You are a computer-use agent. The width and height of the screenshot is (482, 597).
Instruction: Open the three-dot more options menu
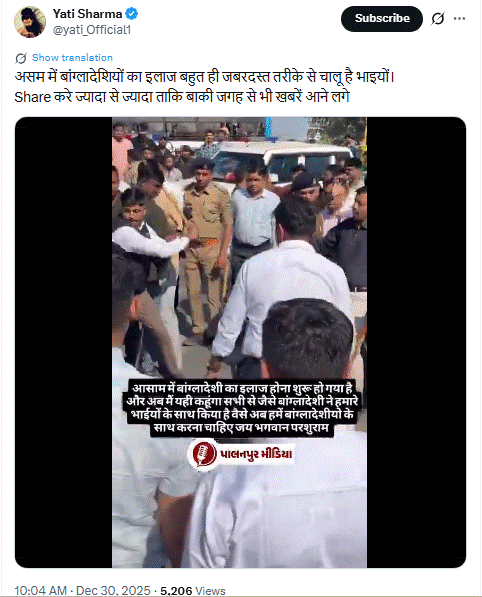click(460, 18)
